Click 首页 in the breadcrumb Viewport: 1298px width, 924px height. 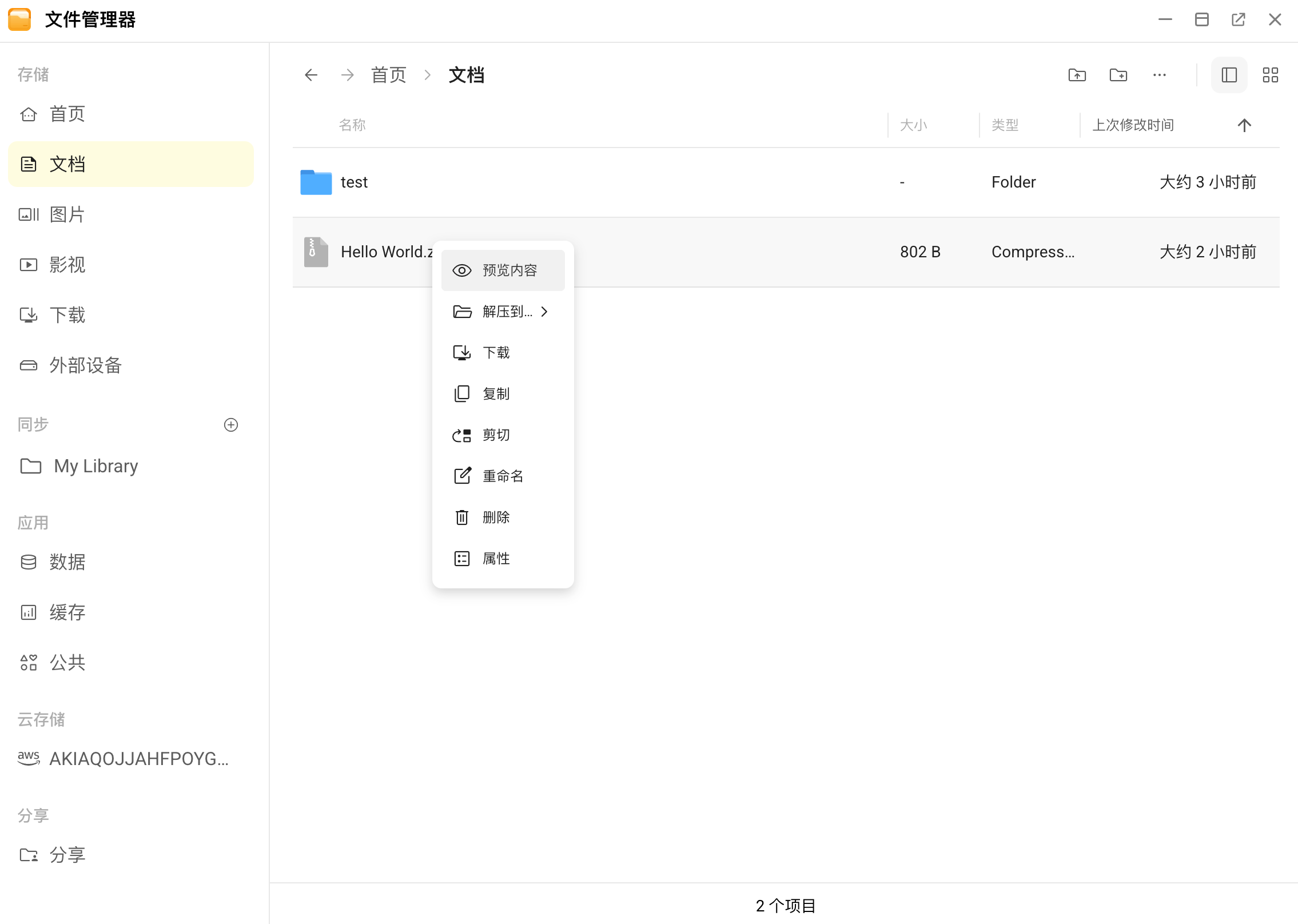click(389, 75)
